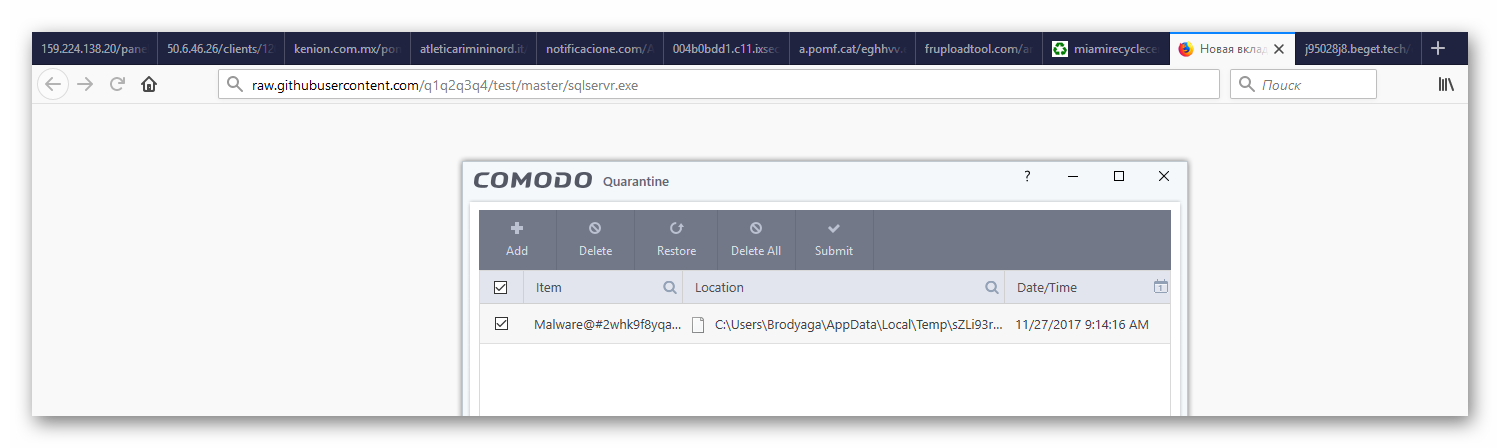Screen dimensions: 1500x448
Task: Open the Firefox library icon
Action: 1446,85
